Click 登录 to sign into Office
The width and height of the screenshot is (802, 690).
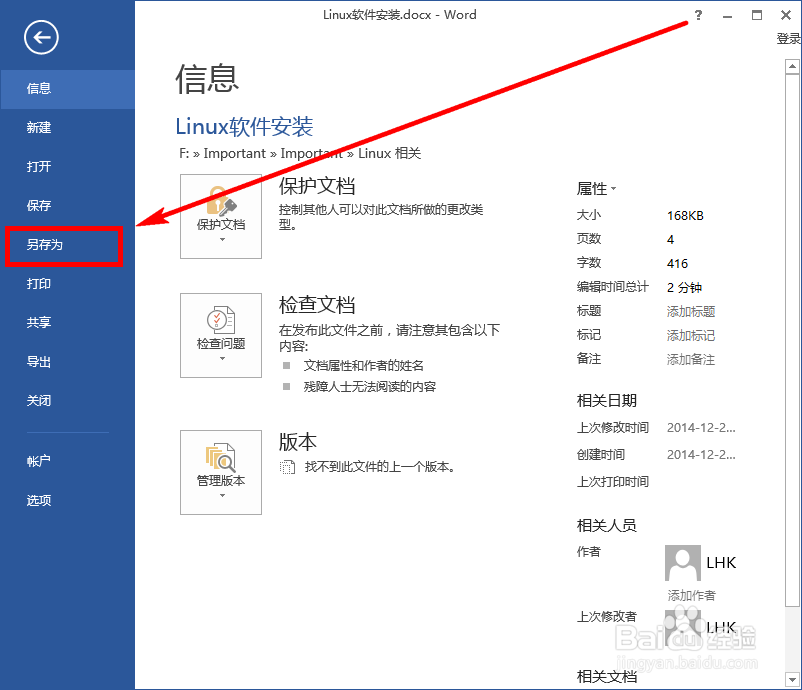pos(788,36)
